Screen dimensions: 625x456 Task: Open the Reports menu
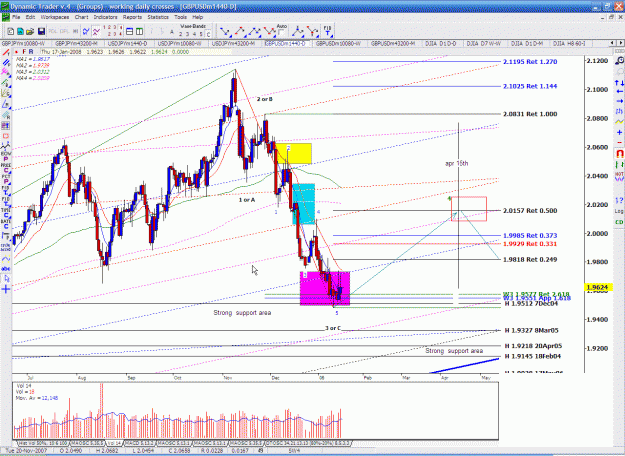[x=132, y=17]
